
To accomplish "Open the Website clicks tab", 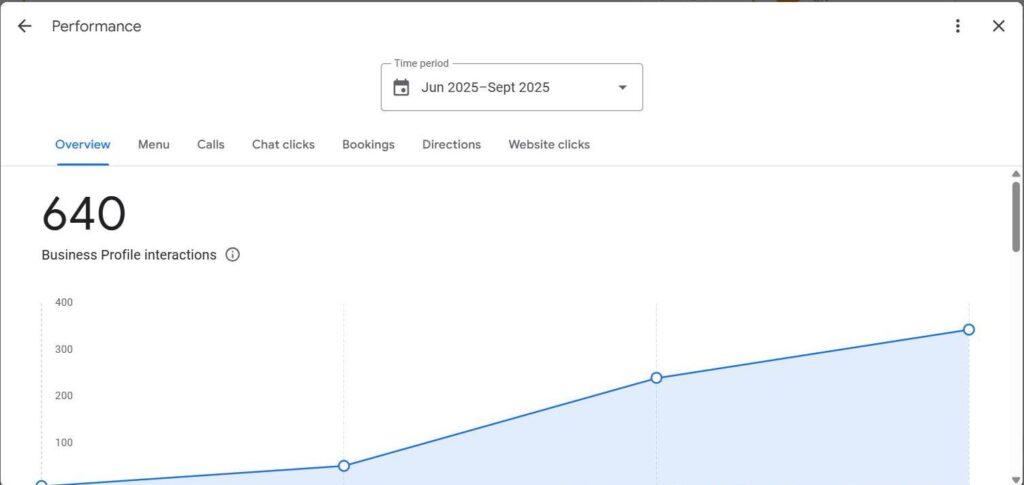I will click(x=549, y=145).
